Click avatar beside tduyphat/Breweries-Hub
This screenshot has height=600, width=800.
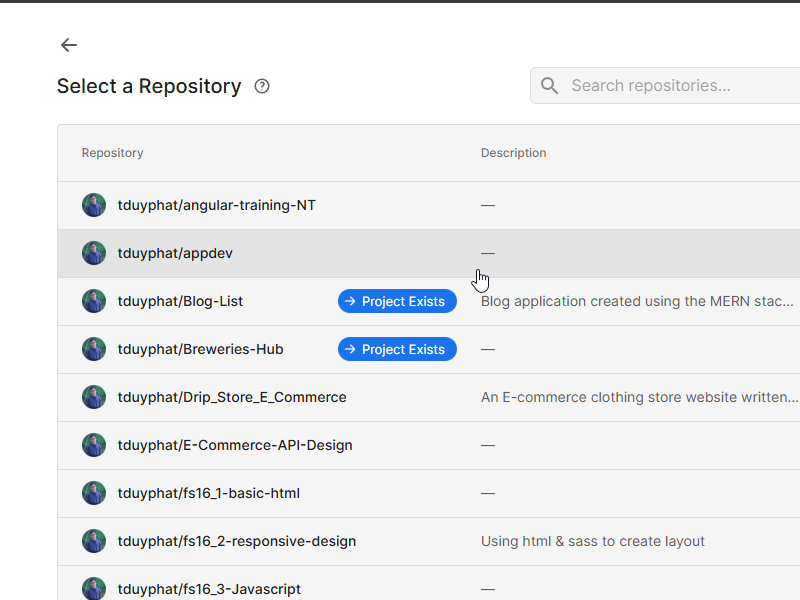pyautogui.click(x=94, y=349)
